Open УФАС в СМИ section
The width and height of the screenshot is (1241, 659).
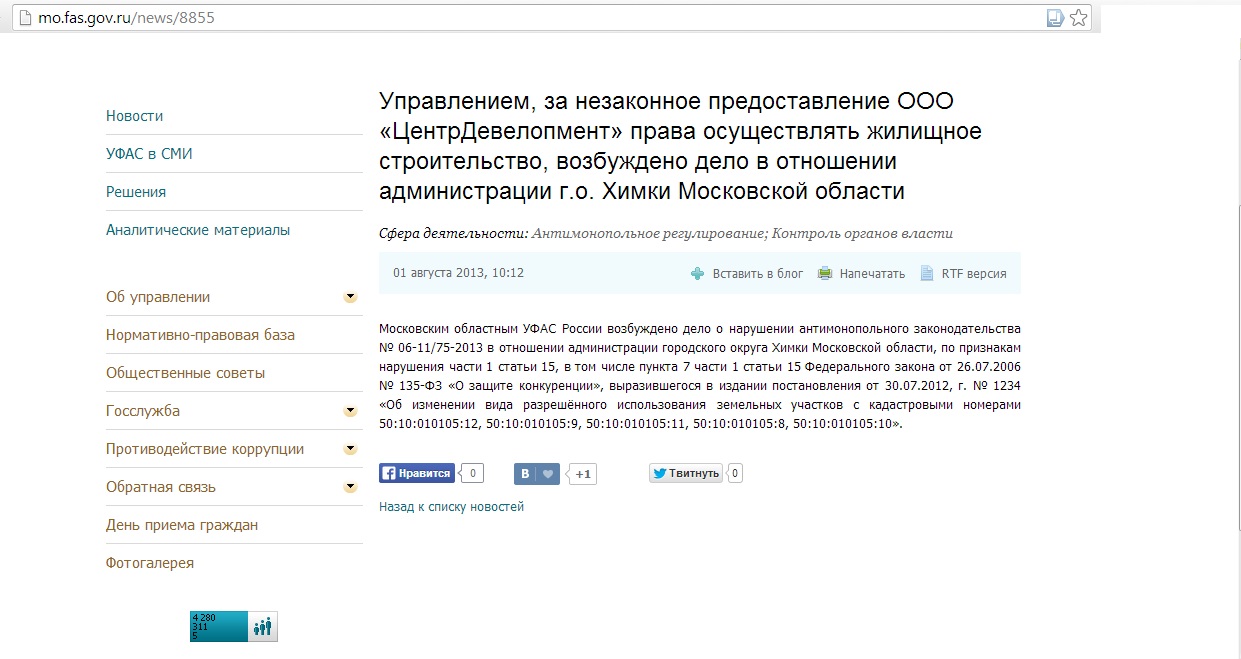149,154
